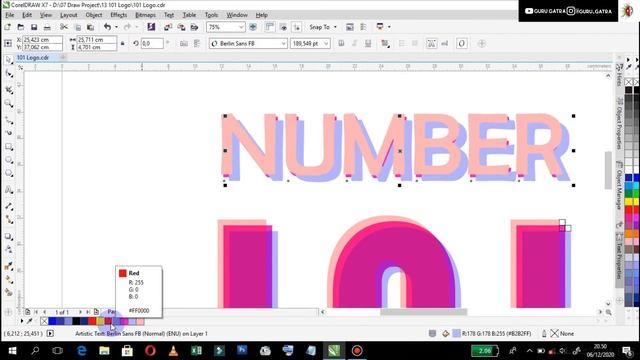Screen dimensions: 640x360
Task: Select the Smart Fill tool
Action: [x=9, y=292]
